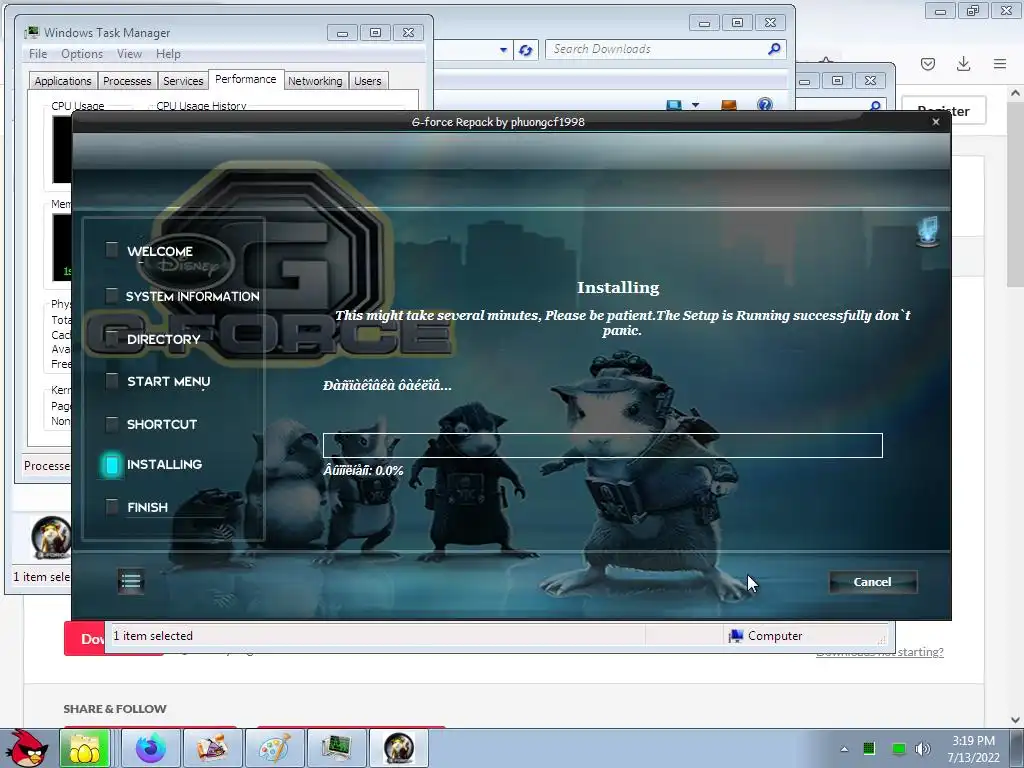The height and width of the screenshot is (768, 1024).
Task: Click the installation progress bar
Action: pos(602,445)
